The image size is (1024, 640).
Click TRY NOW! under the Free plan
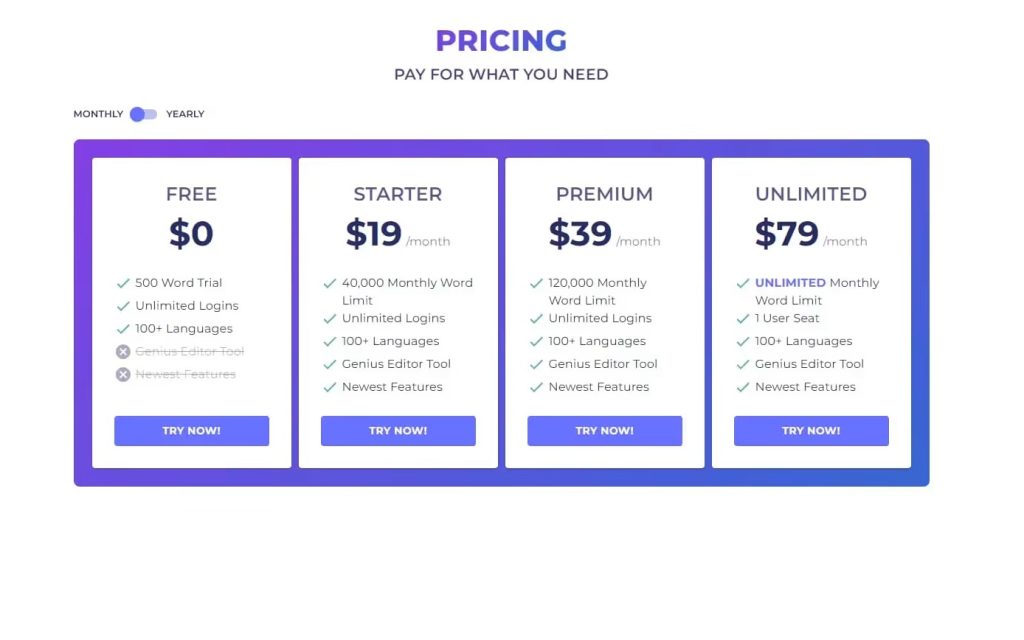click(191, 431)
